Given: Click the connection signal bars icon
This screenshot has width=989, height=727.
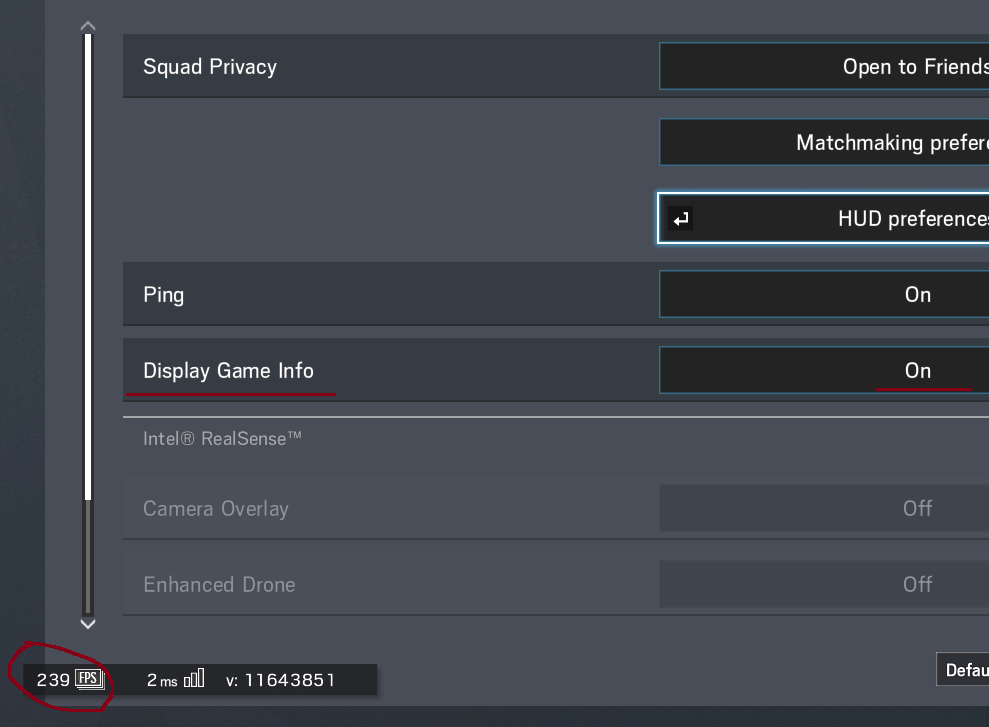Looking at the screenshot, I should pyautogui.click(x=194, y=679).
